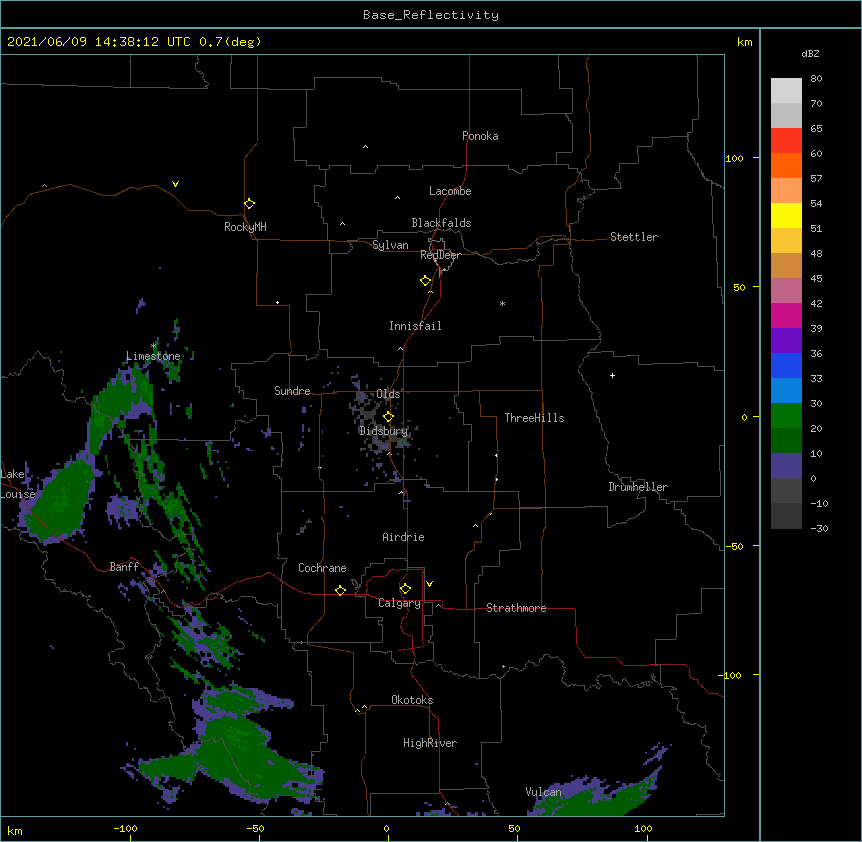Click the Drumheller town label
Viewport: 862px width, 842px height.
point(638,487)
